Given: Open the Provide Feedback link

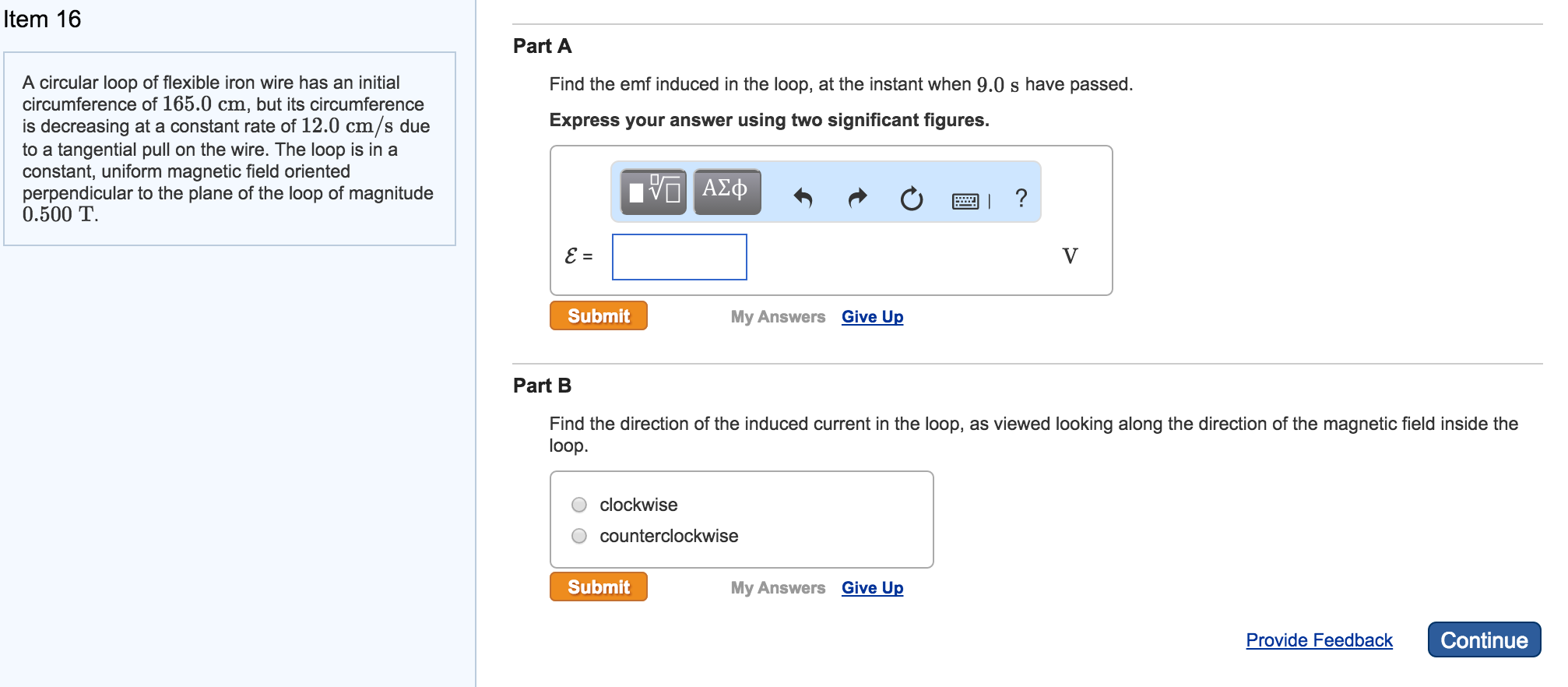Looking at the screenshot, I should click(x=1319, y=640).
